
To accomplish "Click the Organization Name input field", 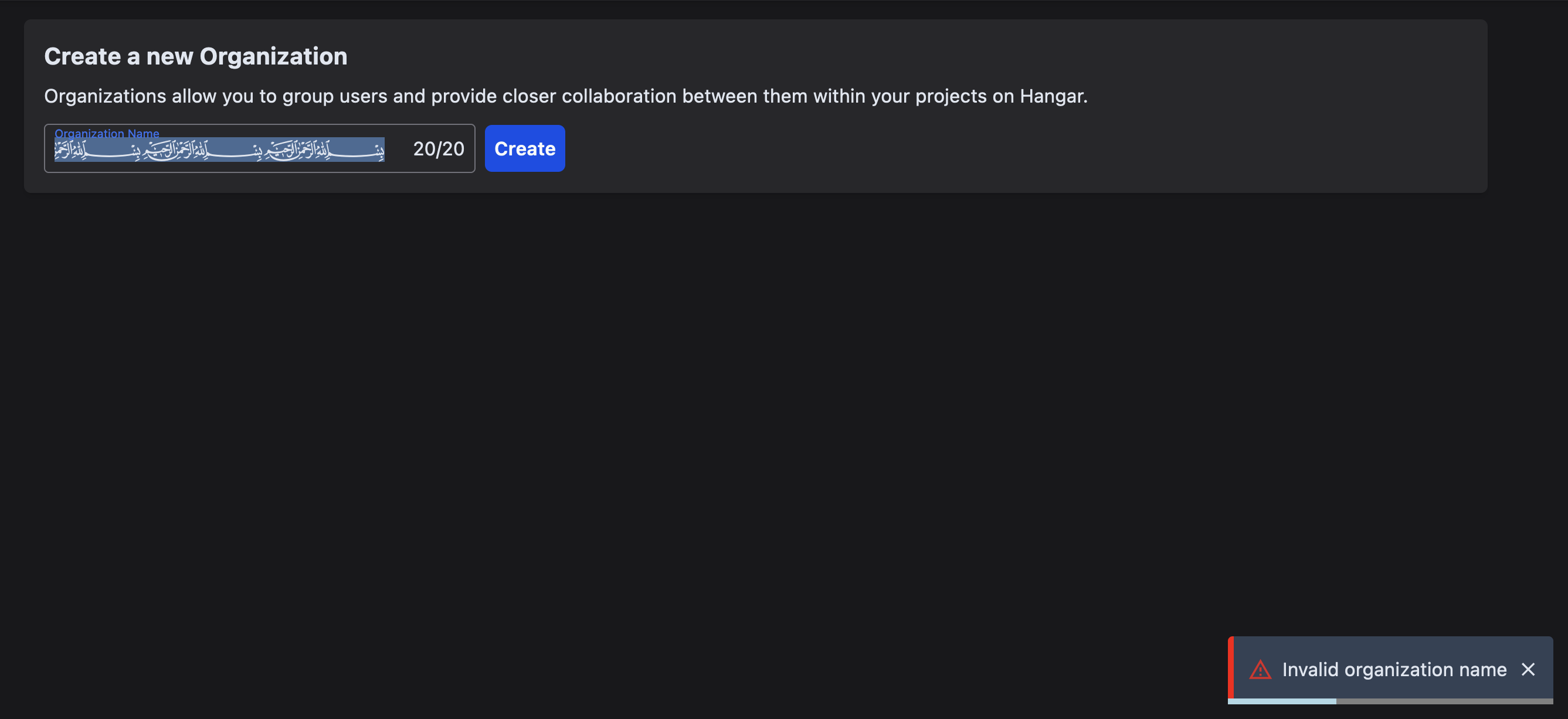I will tap(259, 149).
